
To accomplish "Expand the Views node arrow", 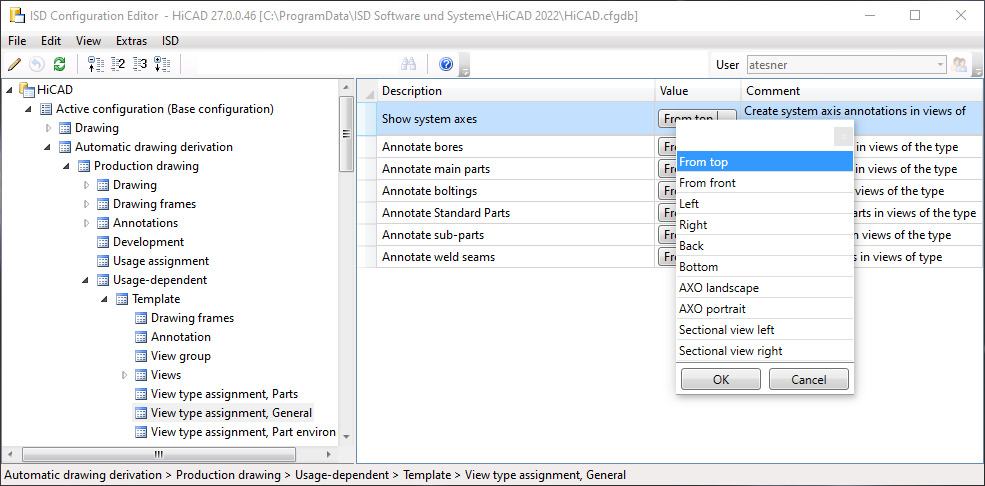I will pos(124,375).
